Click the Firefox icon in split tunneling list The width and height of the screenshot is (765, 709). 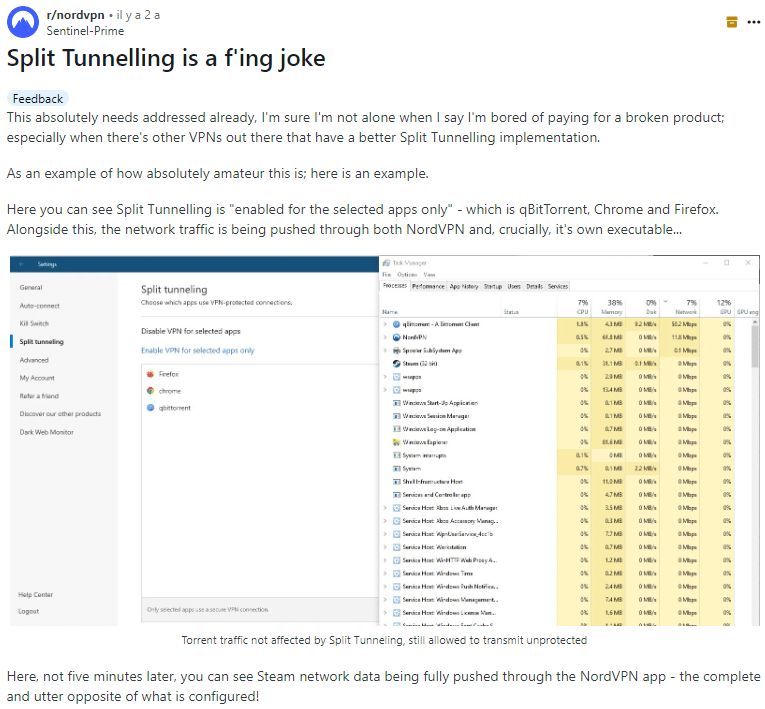[150, 374]
